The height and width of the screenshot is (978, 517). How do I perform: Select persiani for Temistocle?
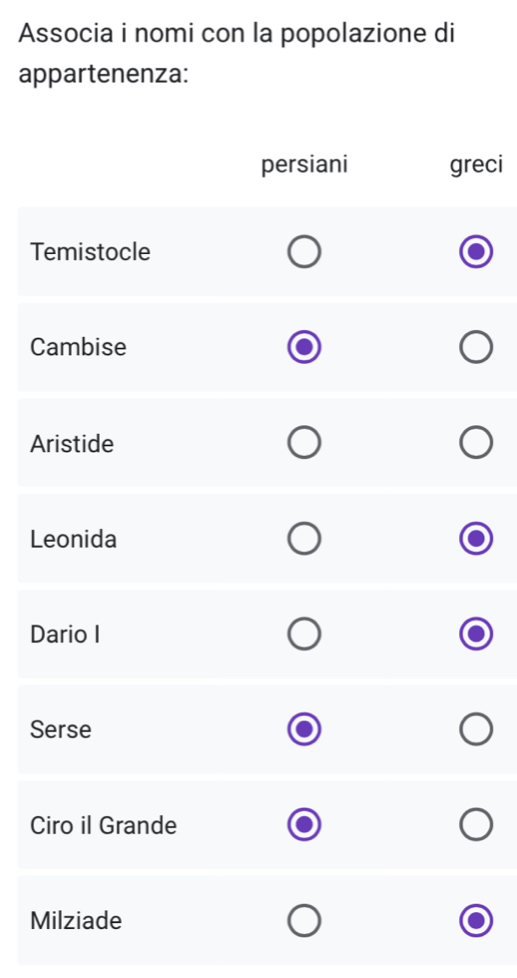click(304, 253)
